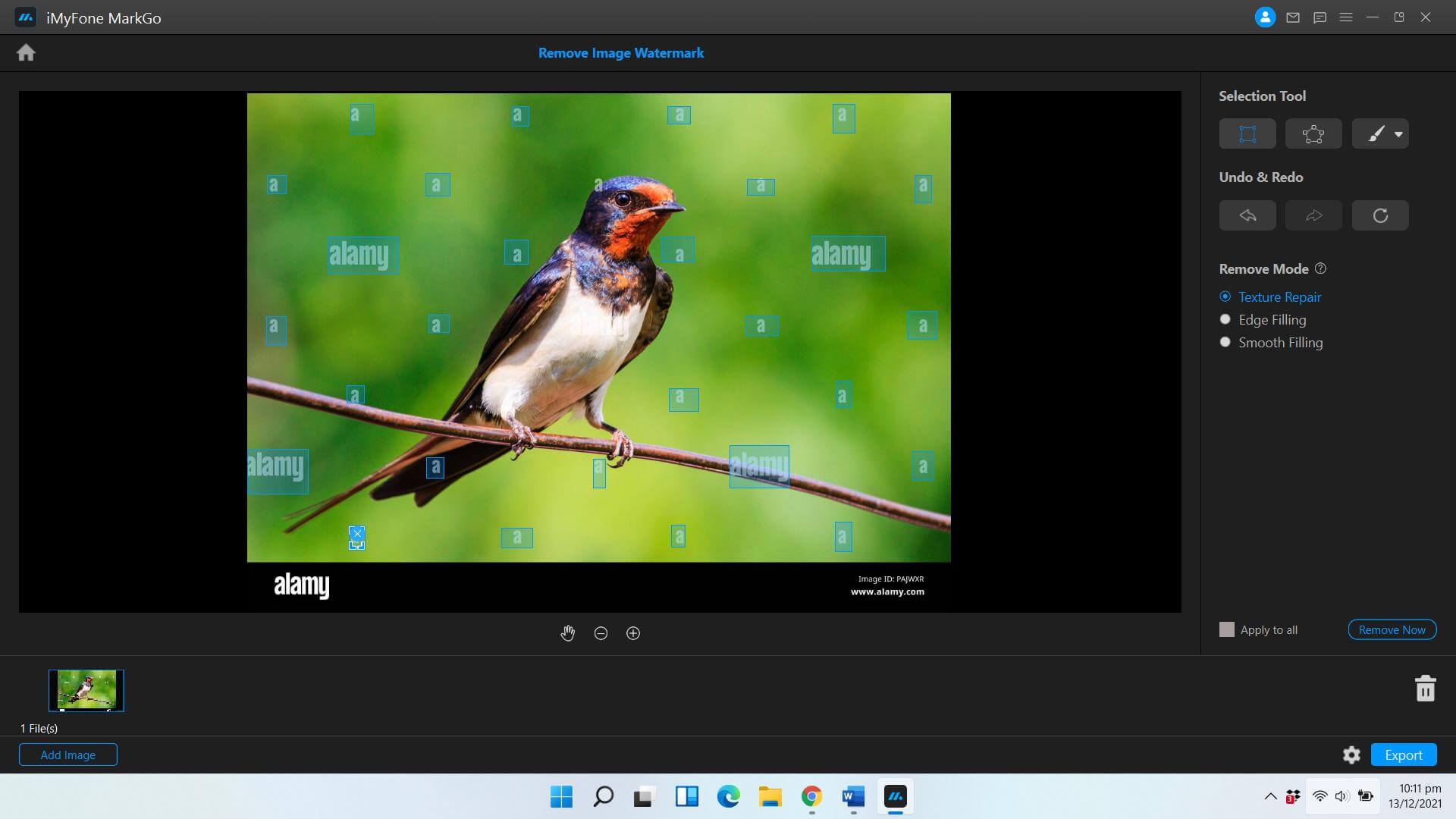Click the redo button
This screenshot has width=1456, height=819.
click(x=1313, y=214)
